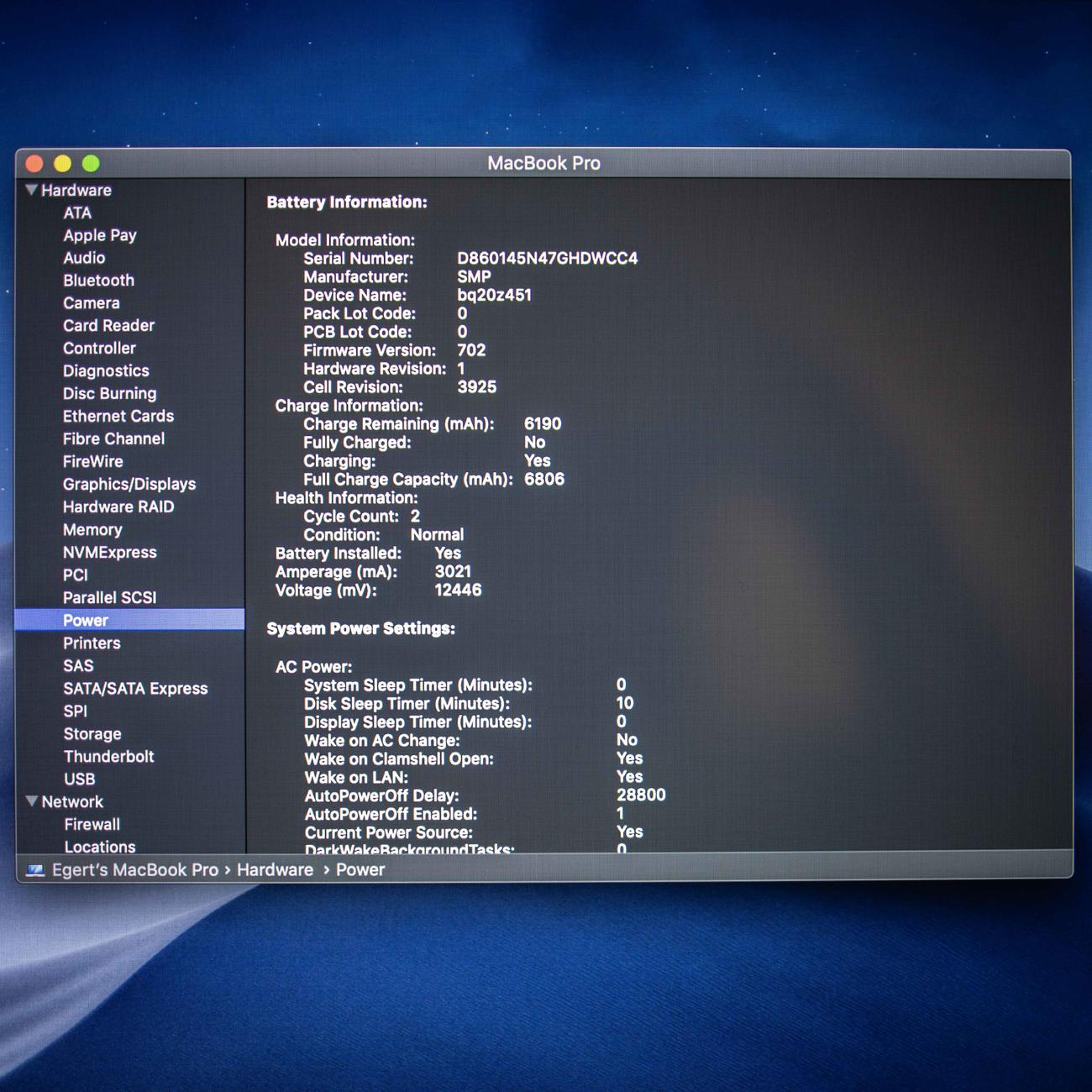Click the MacBook Pro window title

pos(544,163)
